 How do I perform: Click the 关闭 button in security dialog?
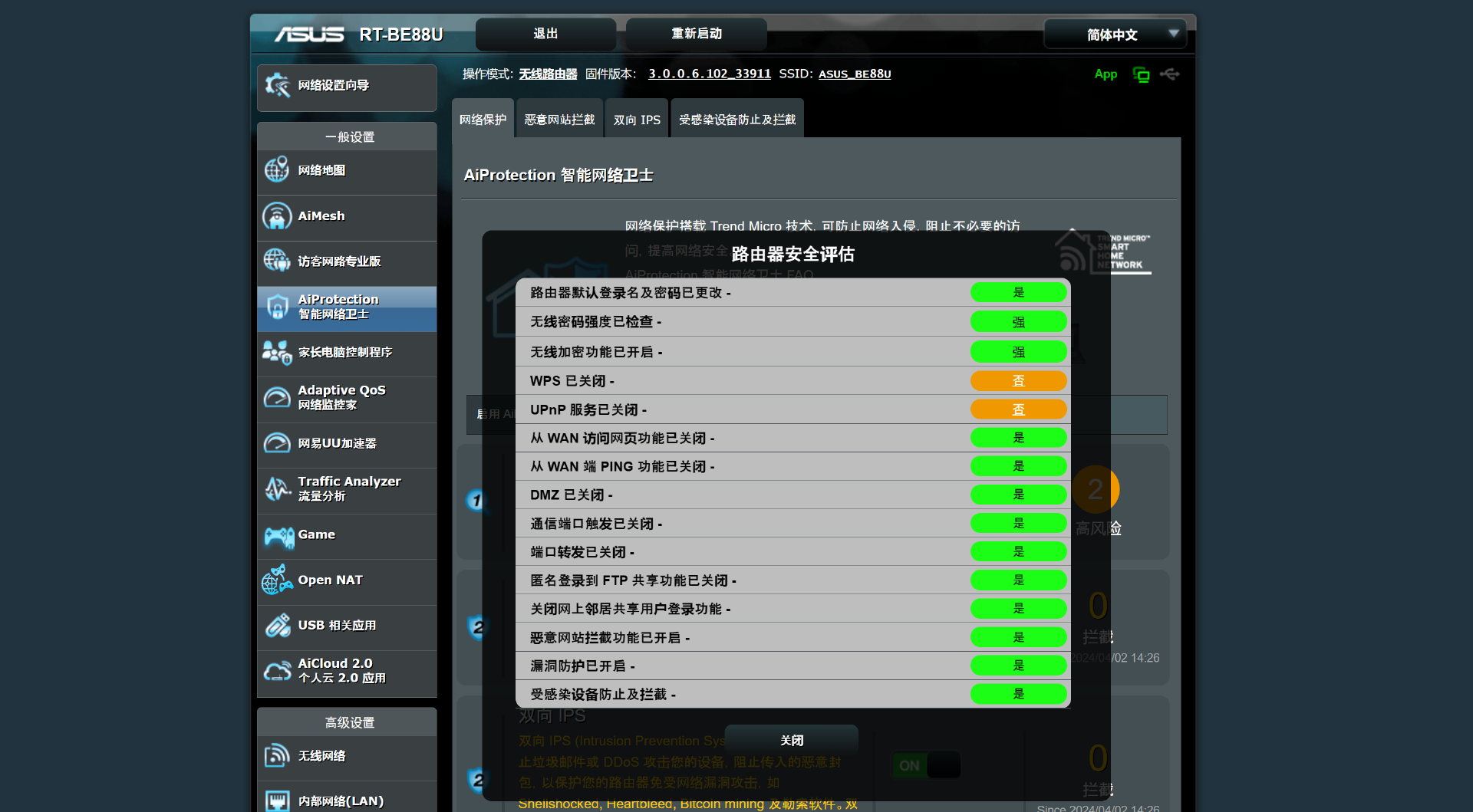pos(791,740)
